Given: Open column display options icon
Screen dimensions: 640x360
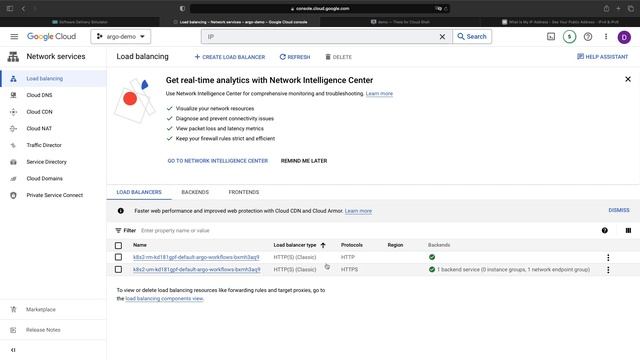Looking at the screenshot, I should click(x=628, y=231).
